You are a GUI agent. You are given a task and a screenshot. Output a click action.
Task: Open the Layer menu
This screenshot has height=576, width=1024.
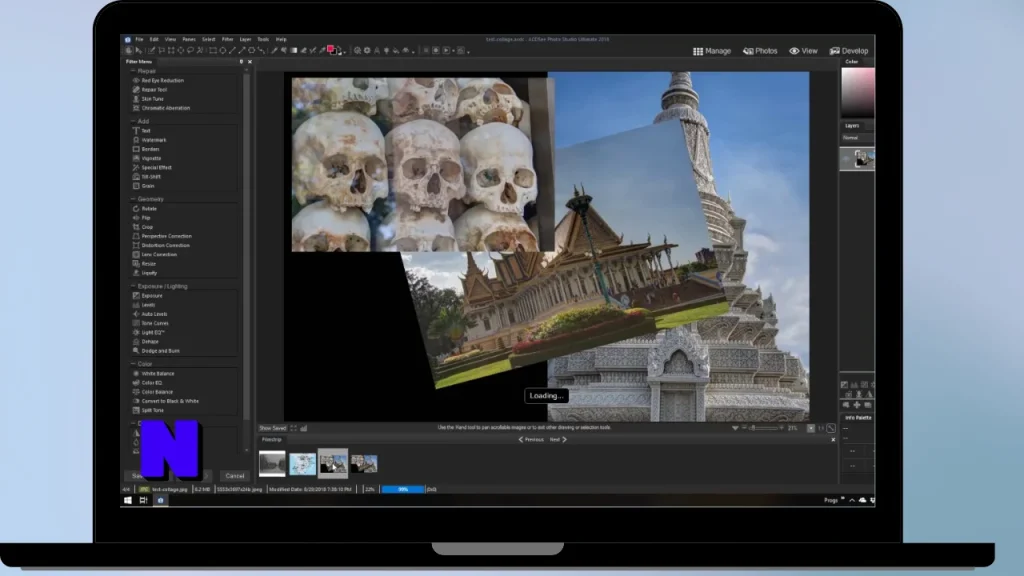tap(245, 39)
